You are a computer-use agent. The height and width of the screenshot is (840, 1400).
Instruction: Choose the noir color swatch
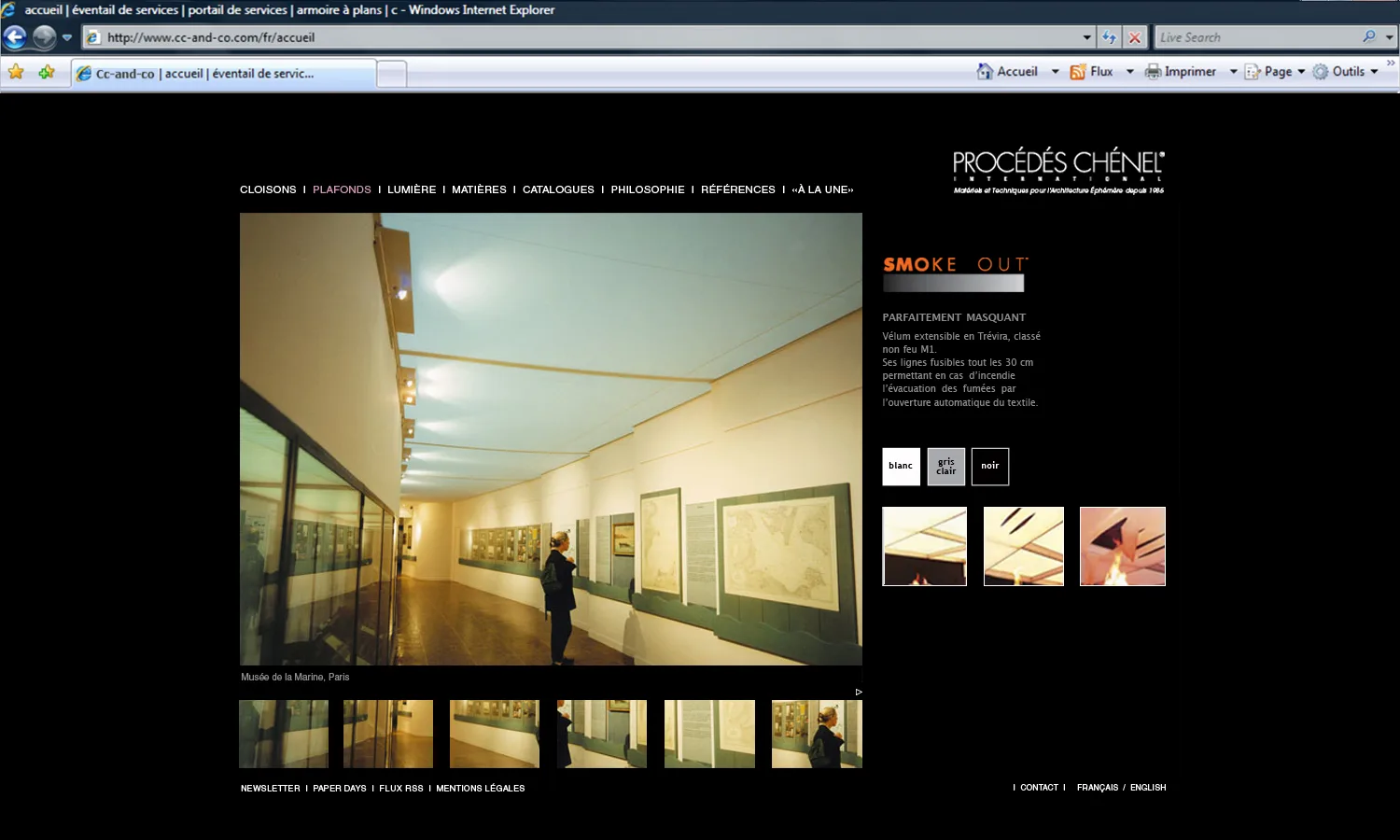(990, 467)
